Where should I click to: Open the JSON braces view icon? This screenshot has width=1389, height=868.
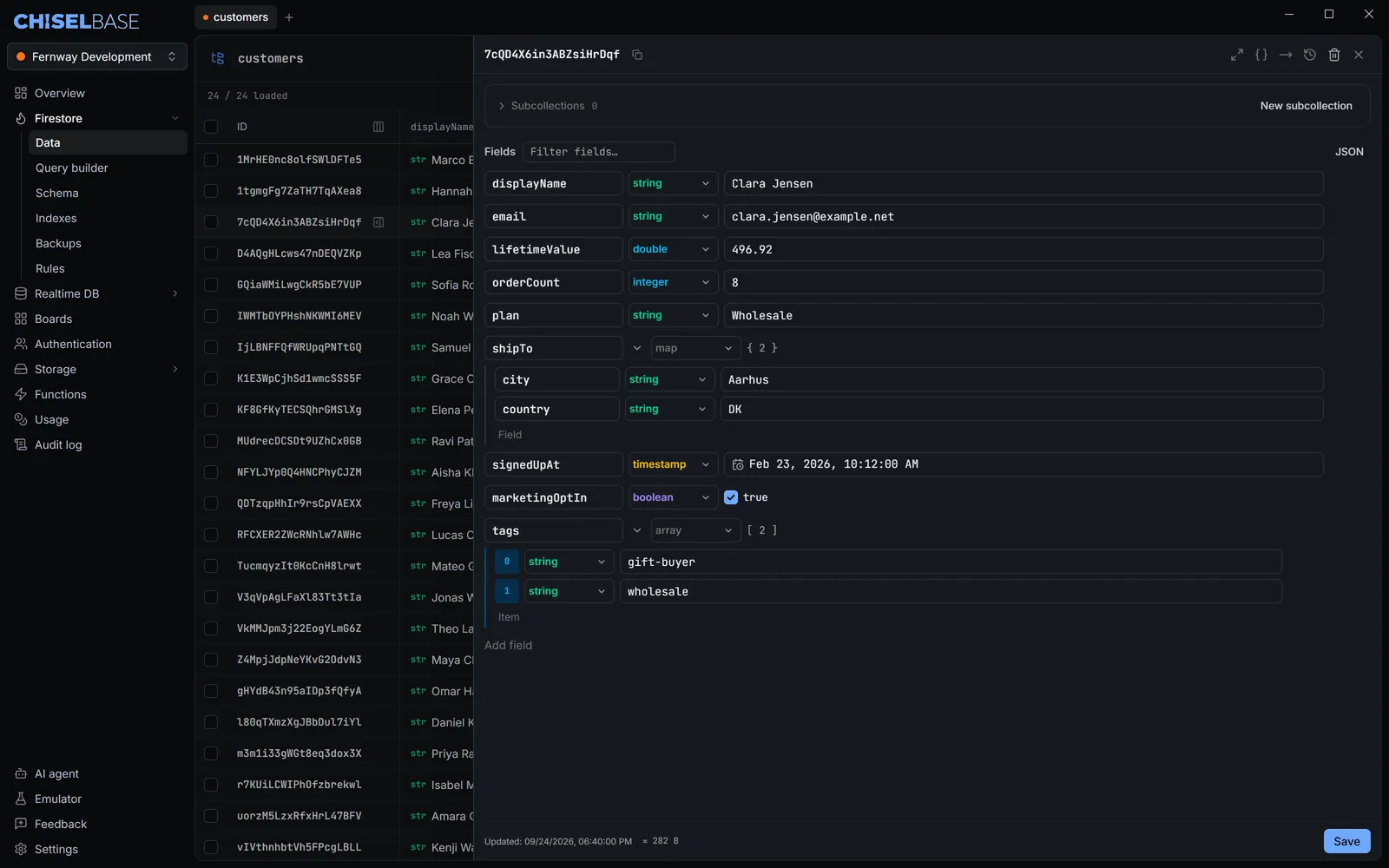(x=1261, y=55)
